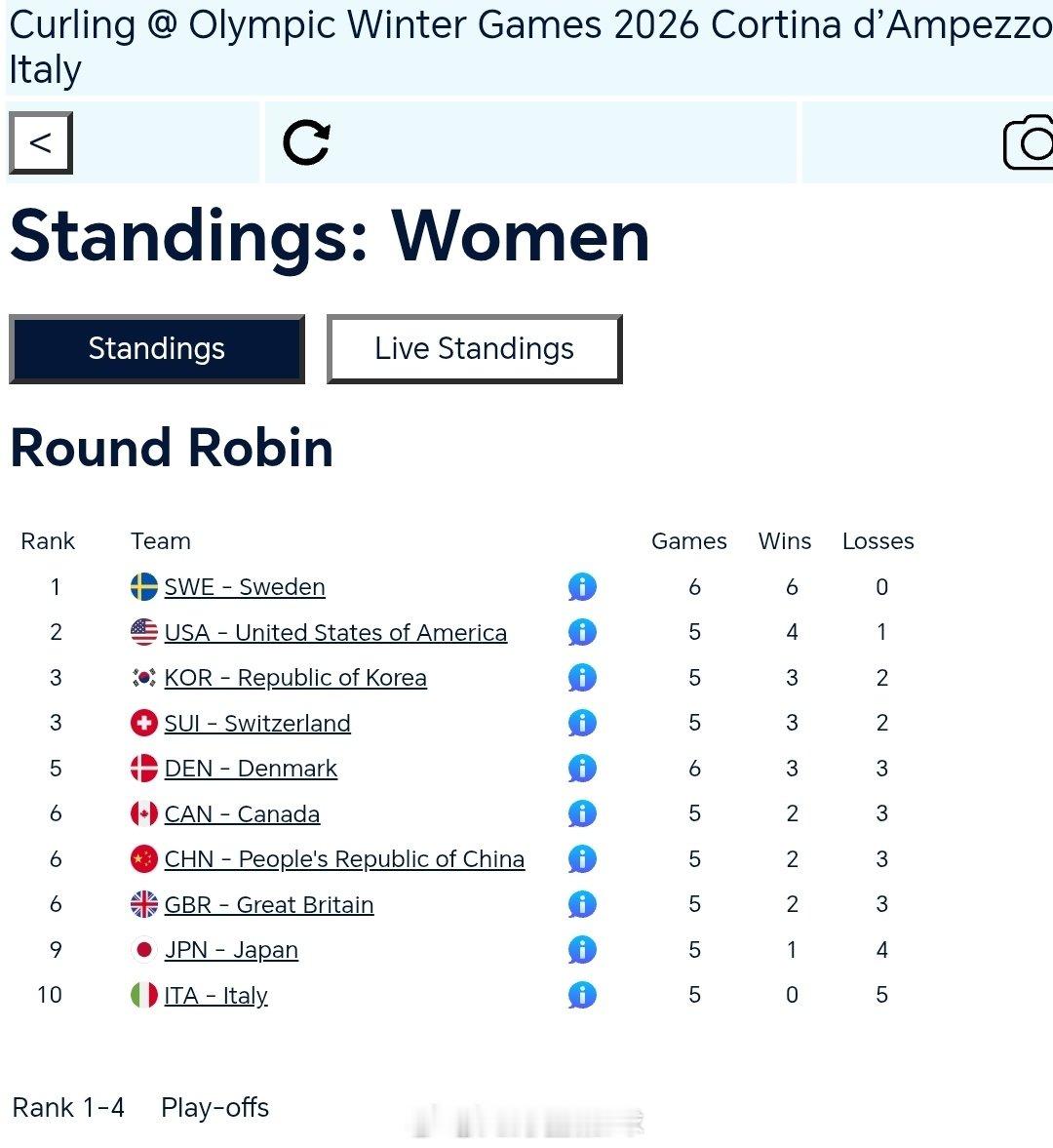Image resolution: width=1053 pixels, height=1148 pixels.
Task: Click info icon in Japan row
Action: 582,950
